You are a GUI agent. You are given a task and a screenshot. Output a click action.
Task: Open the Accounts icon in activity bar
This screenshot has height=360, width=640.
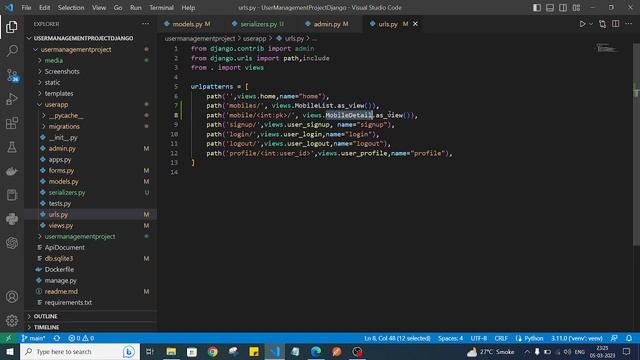tap(12, 297)
